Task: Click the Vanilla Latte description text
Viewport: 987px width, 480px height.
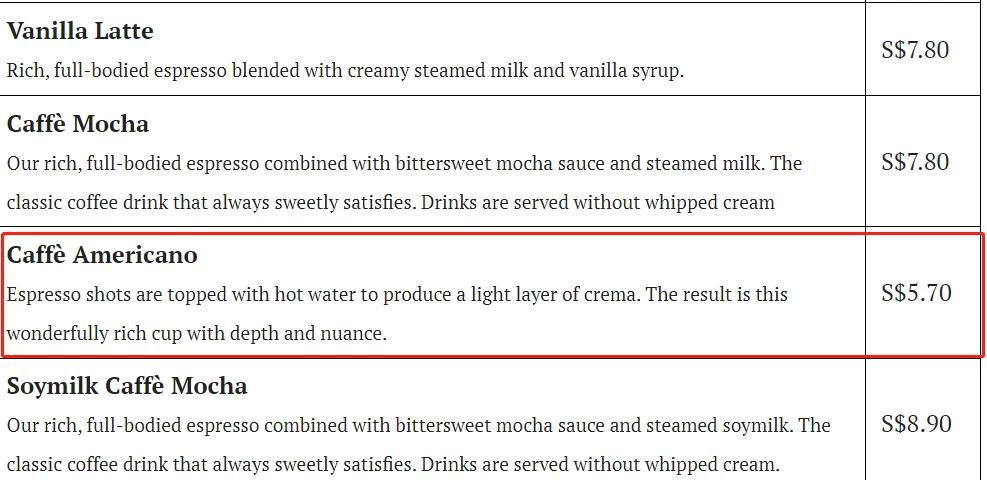Action: 345,70
